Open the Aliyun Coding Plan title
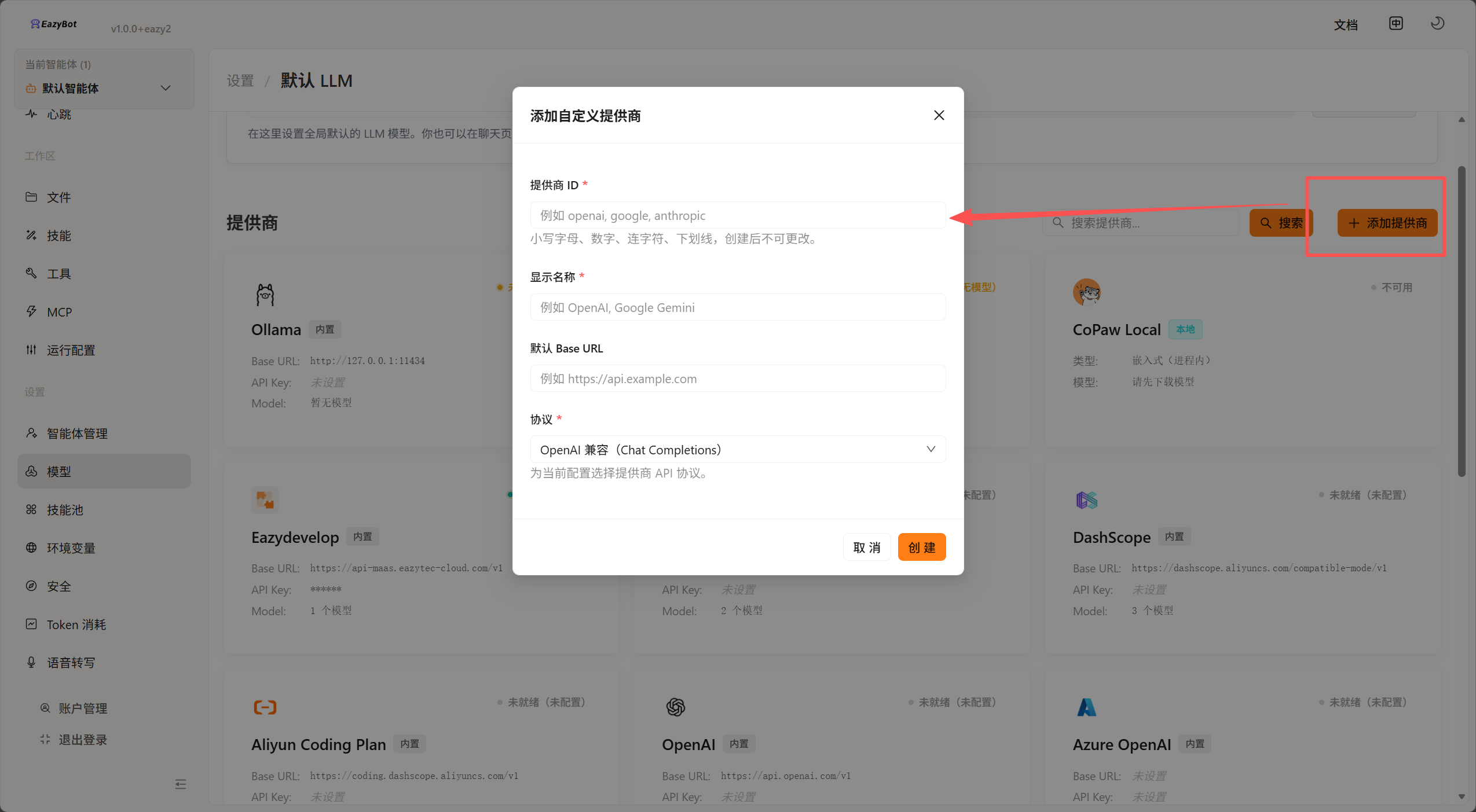The width and height of the screenshot is (1476, 812). pyautogui.click(x=318, y=744)
